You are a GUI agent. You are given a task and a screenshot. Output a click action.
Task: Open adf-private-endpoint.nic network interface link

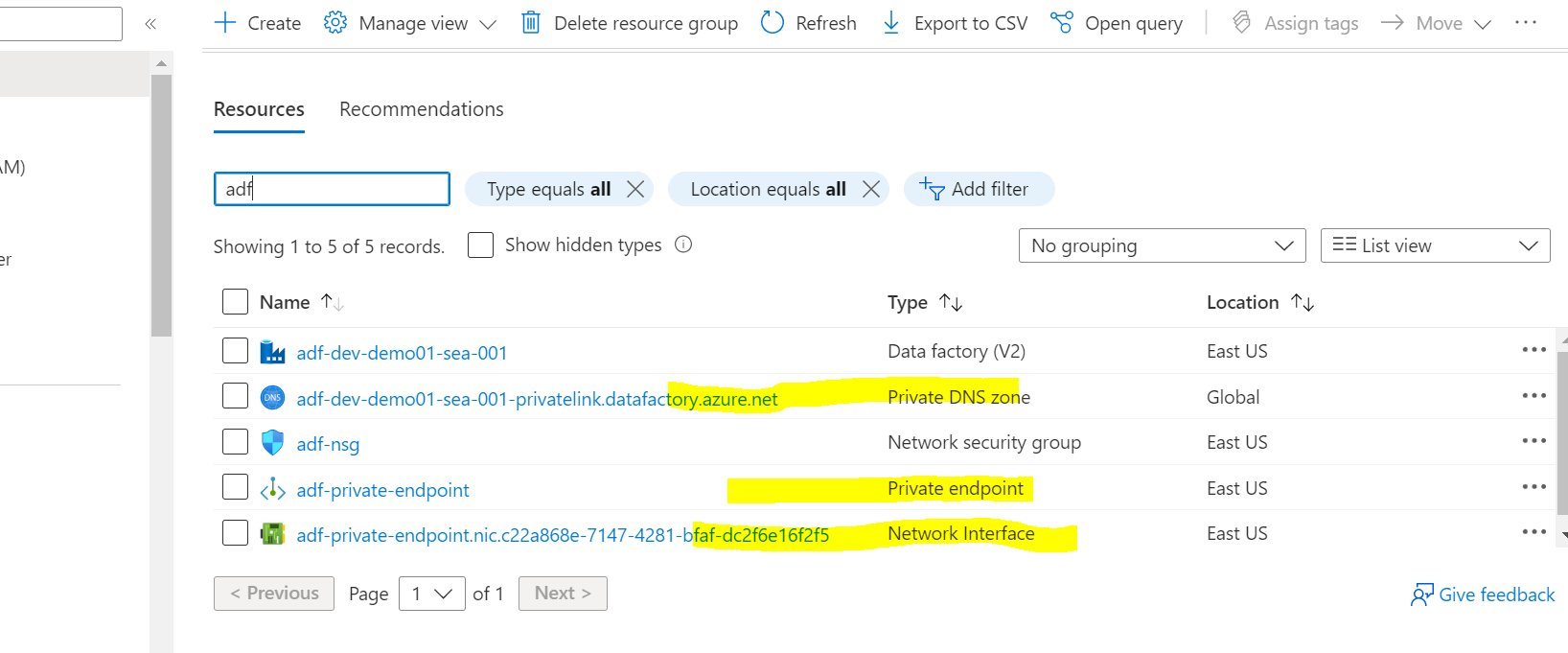(563, 535)
